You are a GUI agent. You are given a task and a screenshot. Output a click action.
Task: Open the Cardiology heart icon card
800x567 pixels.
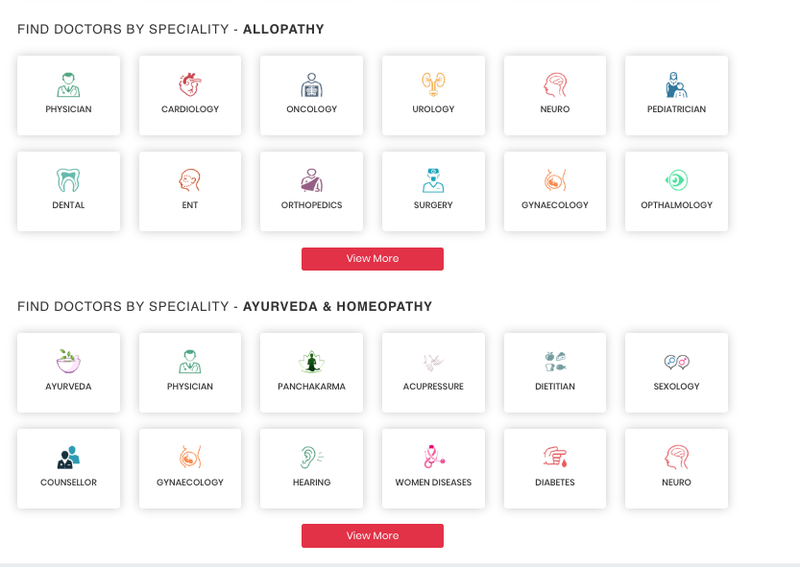pyautogui.click(x=190, y=84)
